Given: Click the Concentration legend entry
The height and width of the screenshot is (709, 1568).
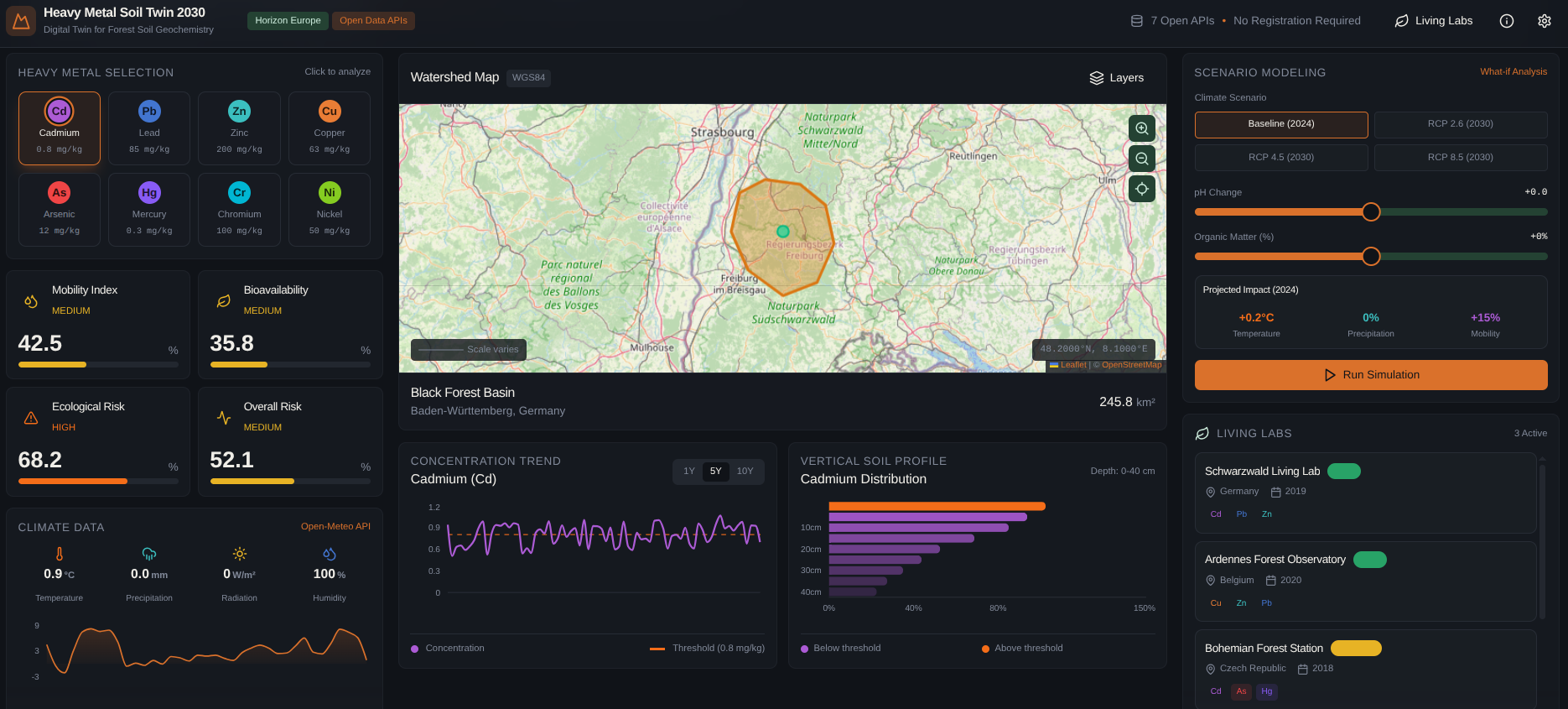Looking at the screenshot, I should (448, 649).
